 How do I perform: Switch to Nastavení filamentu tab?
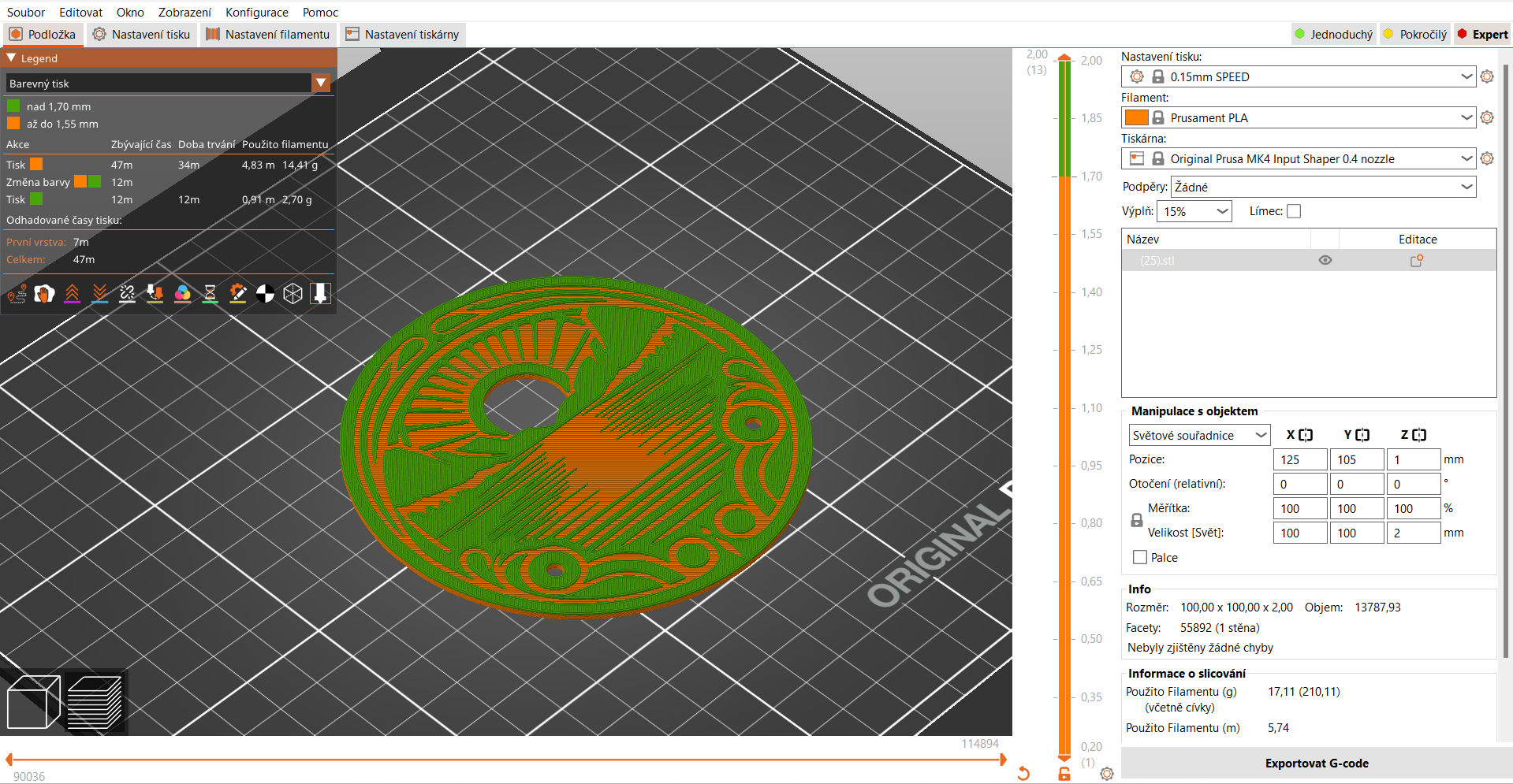268,35
